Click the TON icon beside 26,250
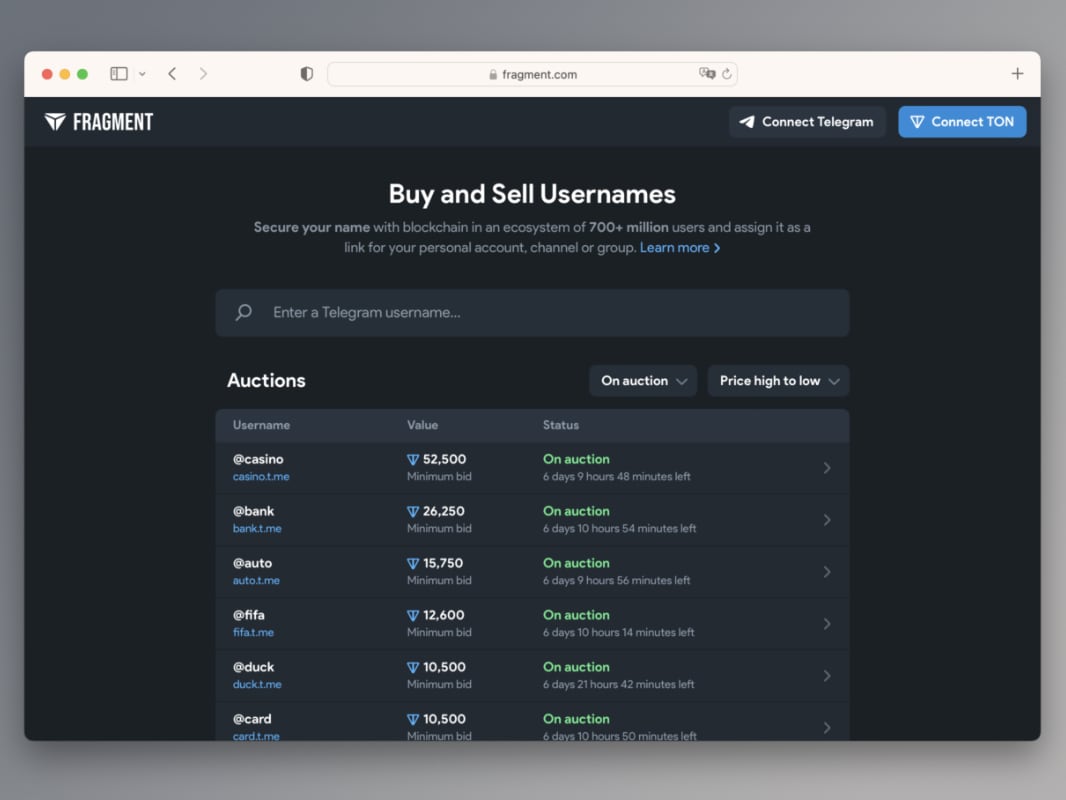Image resolution: width=1066 pixels, height=800 pixels. click(413, 512)
